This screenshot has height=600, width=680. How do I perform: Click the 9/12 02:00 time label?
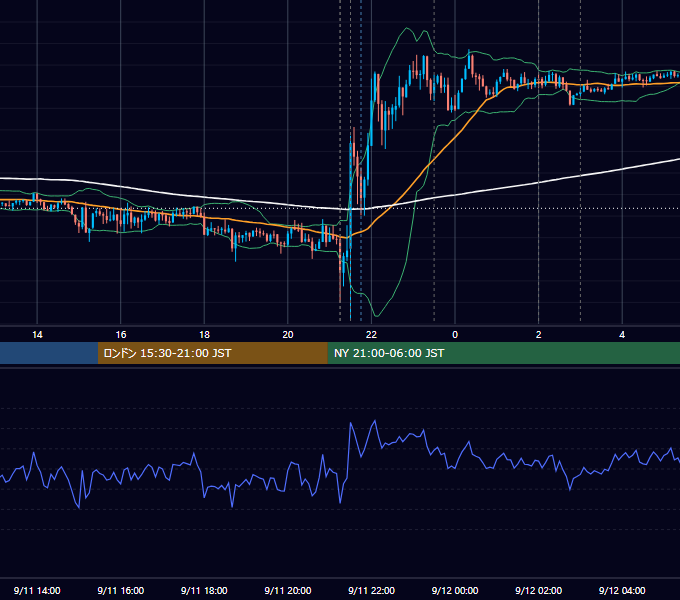pos(539,590)
